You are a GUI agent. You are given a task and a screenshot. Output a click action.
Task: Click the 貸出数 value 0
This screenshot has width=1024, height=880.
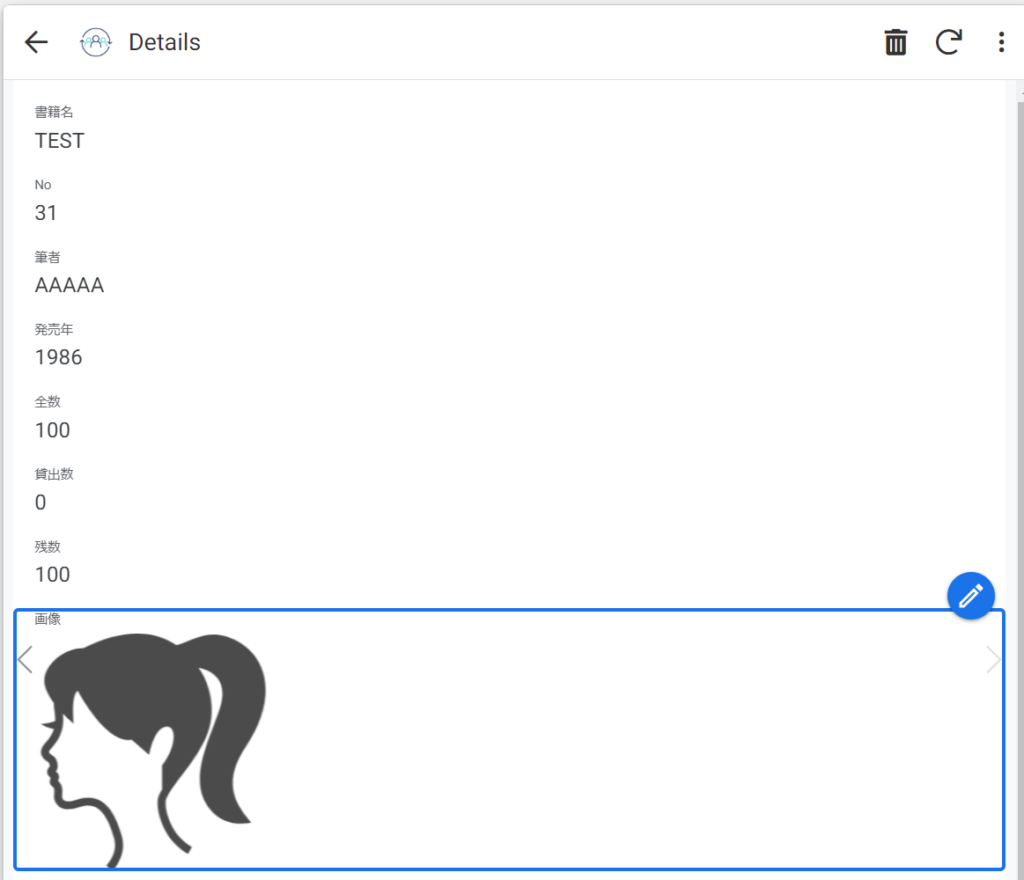click(x=40, y=503)
